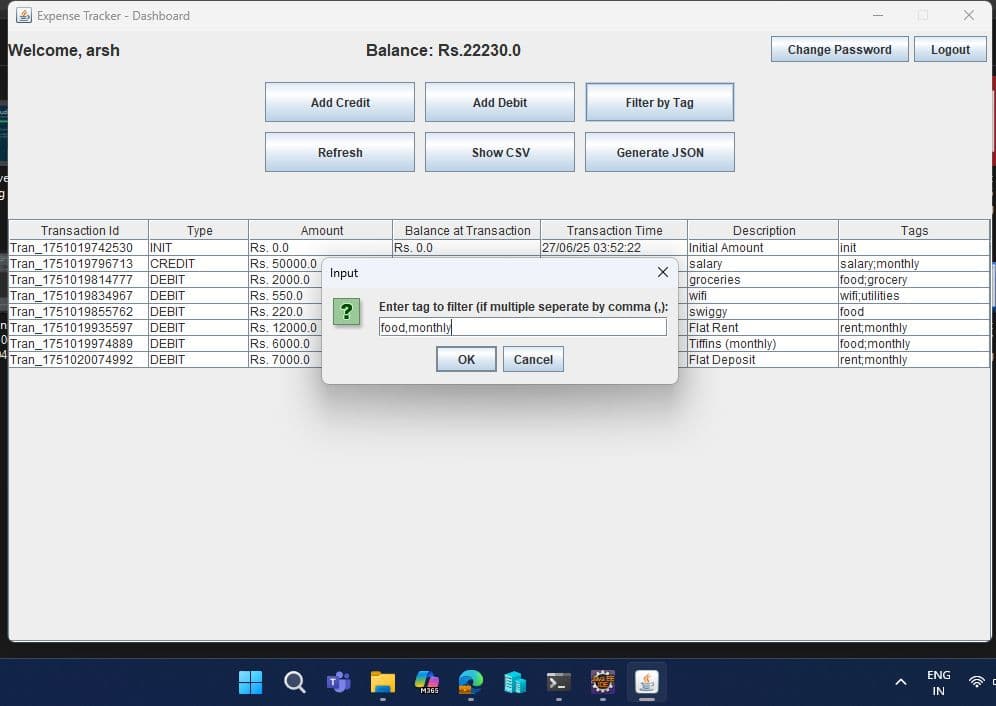Open Wi-Fi network tray icon
The height and width of the screenshot is (706, 996).
pos(976,682)
